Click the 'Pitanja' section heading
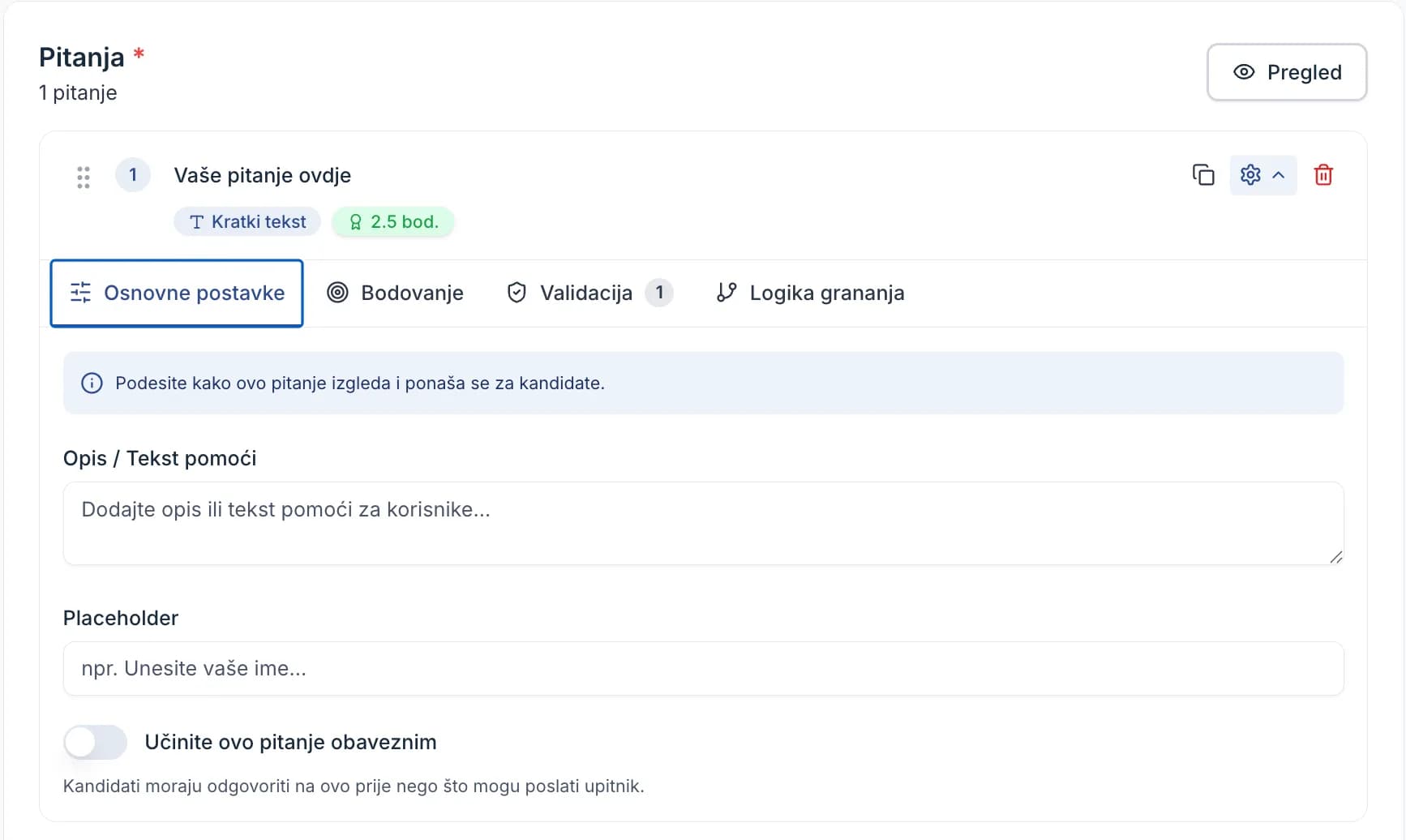Image resolution: width=1406 pixels, height=840 pixels. tap(82, 58)
